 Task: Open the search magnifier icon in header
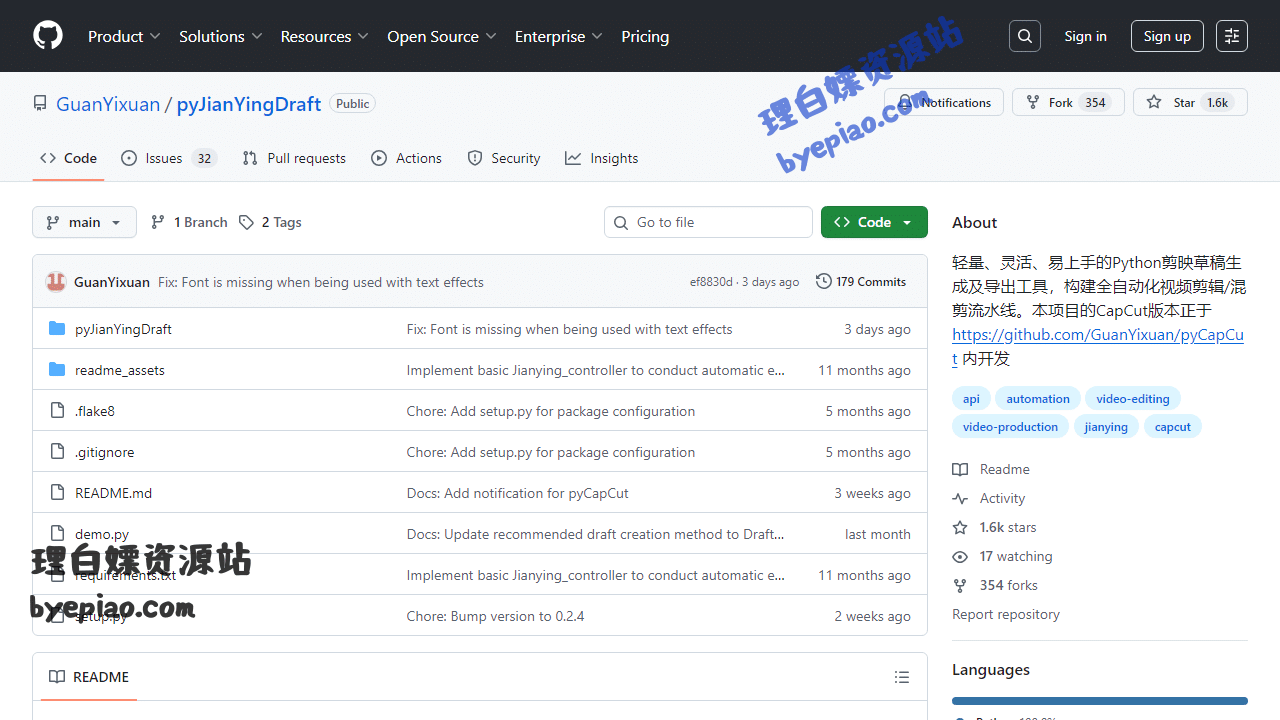[x=1025, y=36]
